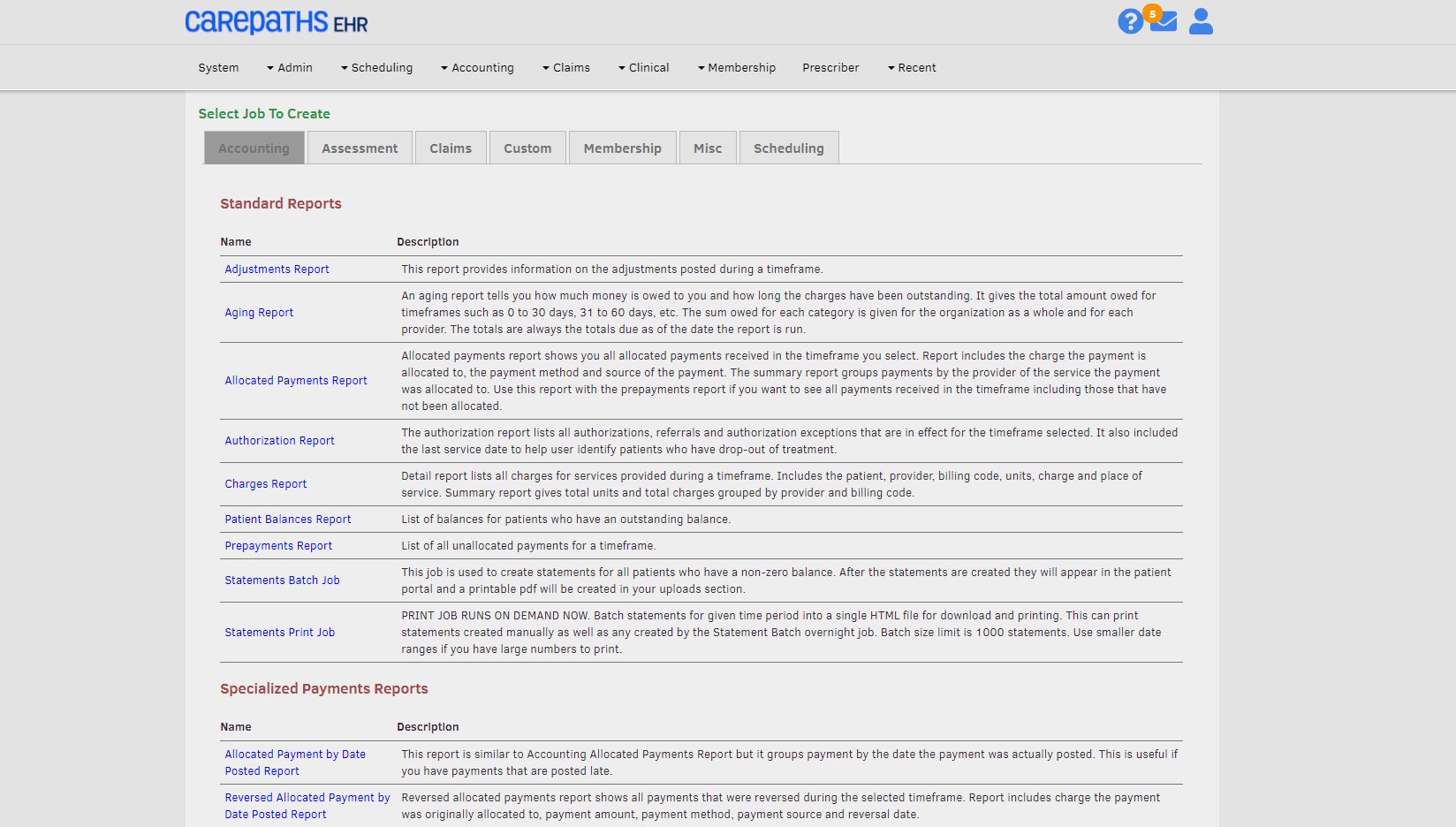
Task: Select the Patient Balances Report link
Action: pyautogui.click(x=288, y=520)
